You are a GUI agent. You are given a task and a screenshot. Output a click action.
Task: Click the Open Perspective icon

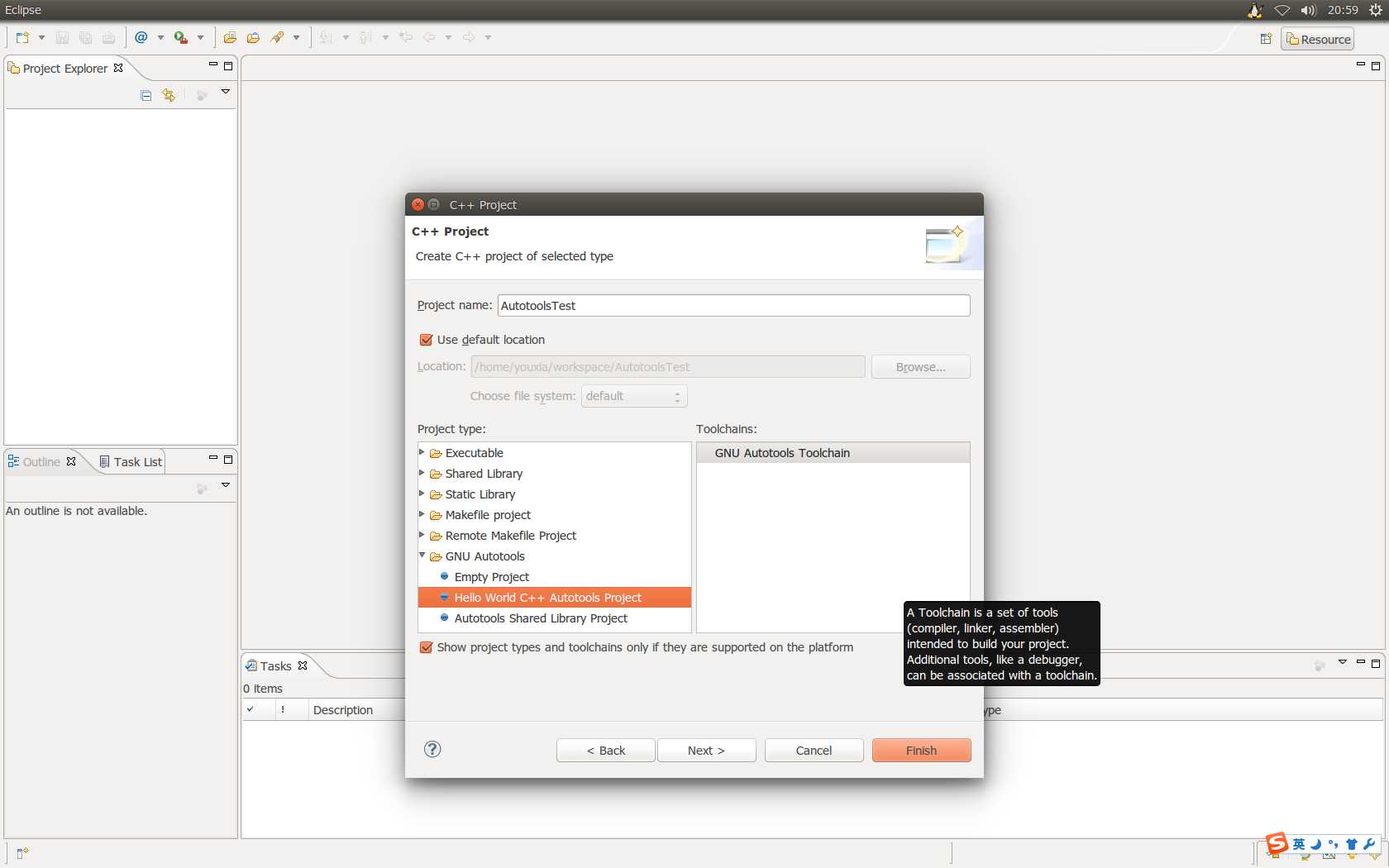1266,39
